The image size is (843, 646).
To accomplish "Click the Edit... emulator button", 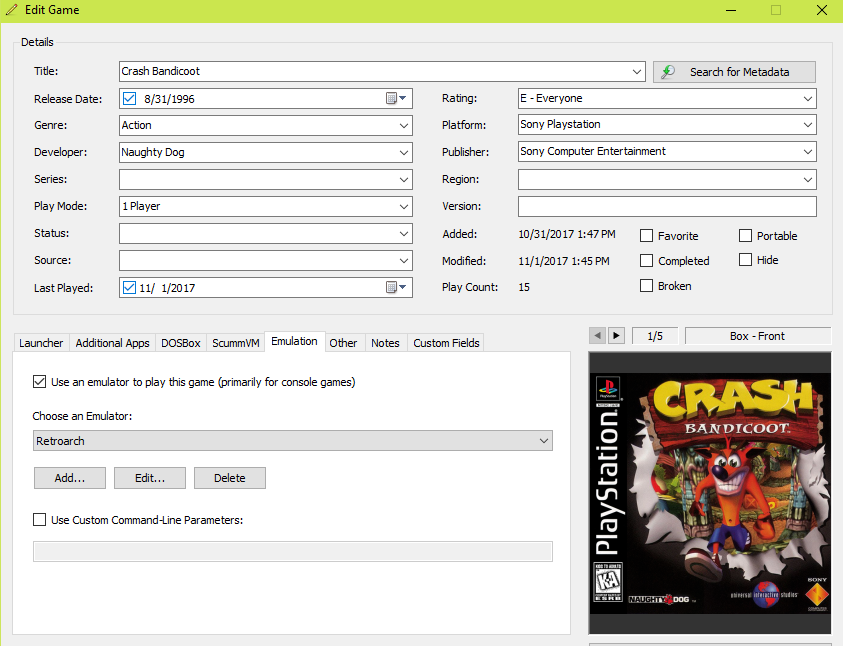I will 150,478.
